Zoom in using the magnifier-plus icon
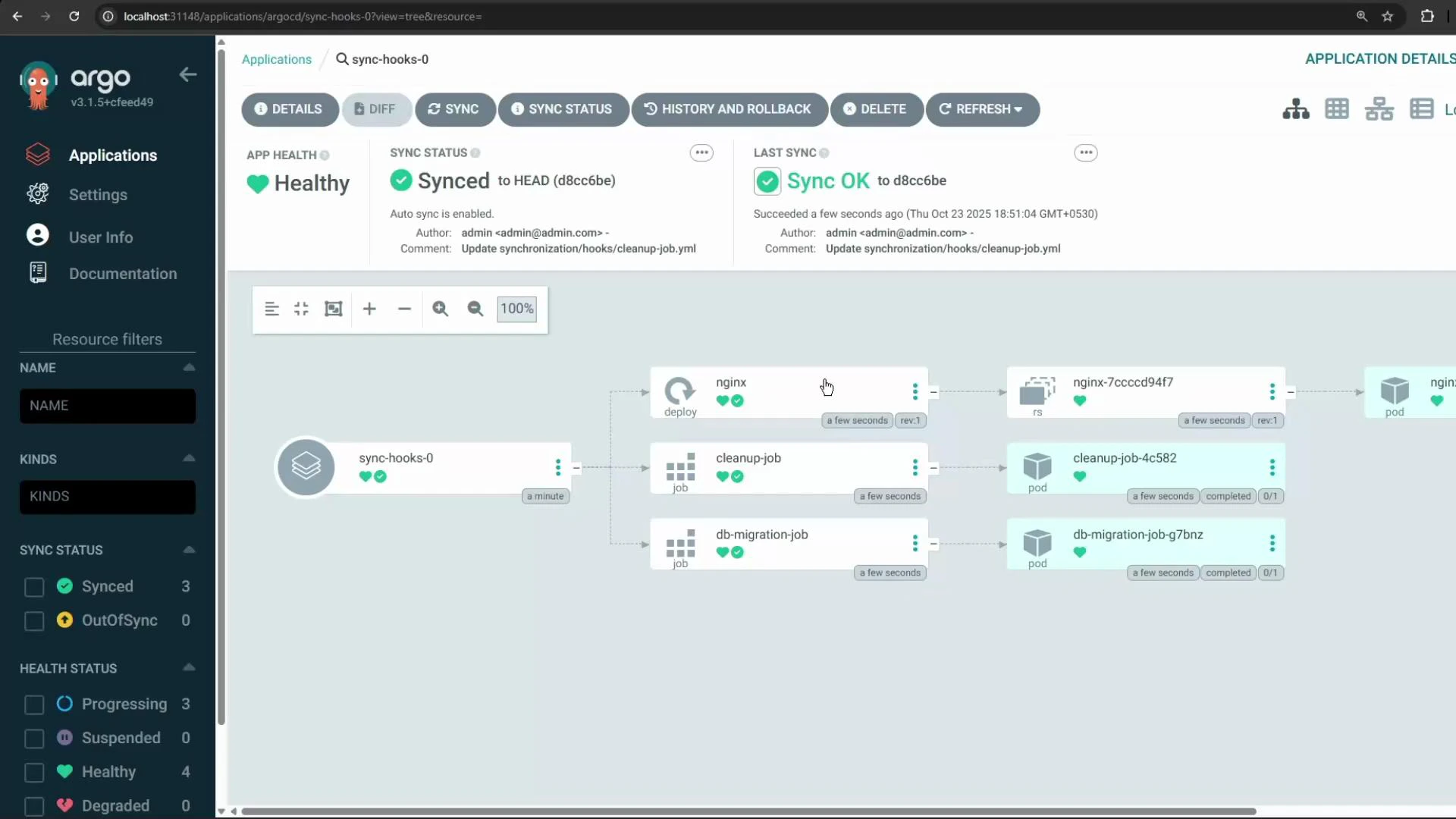 [x=440, y=309]
